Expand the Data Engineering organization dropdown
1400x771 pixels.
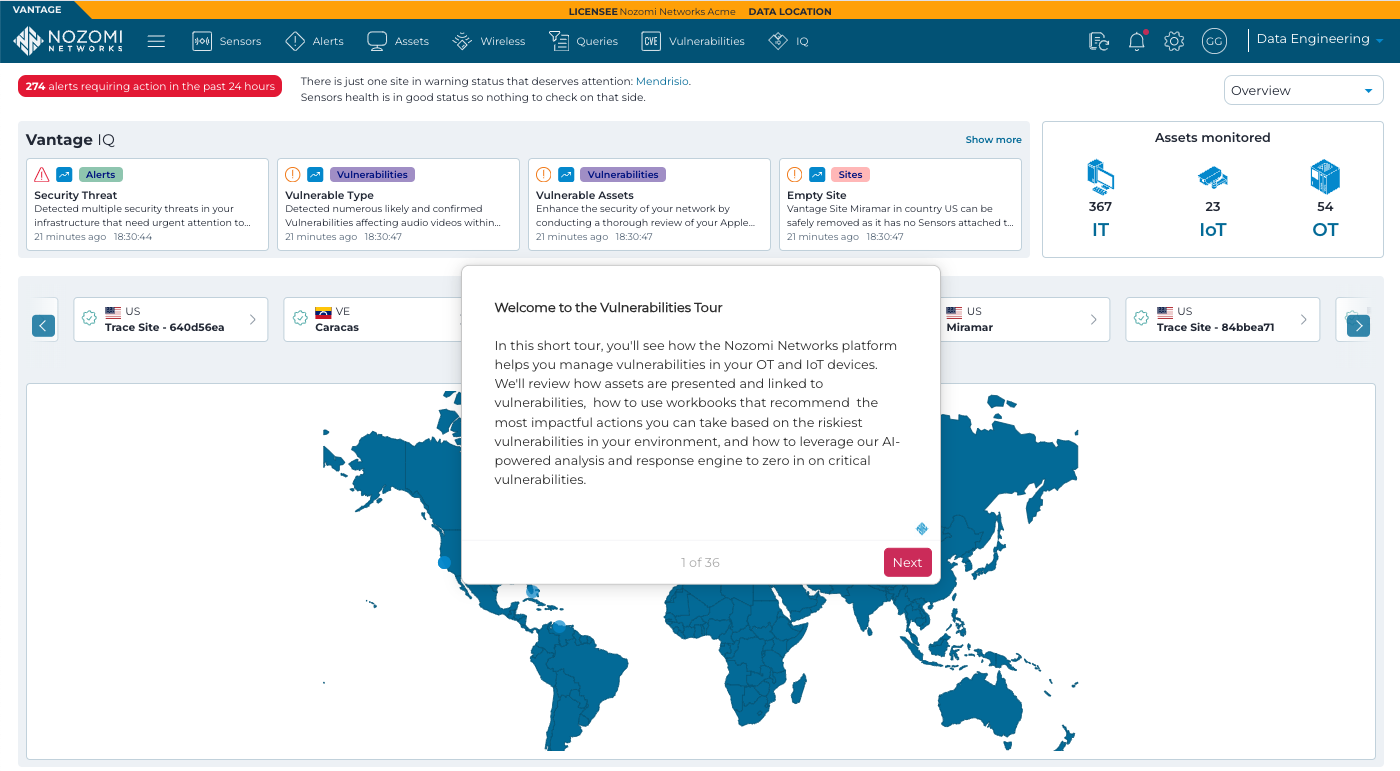coord(1319,40)
